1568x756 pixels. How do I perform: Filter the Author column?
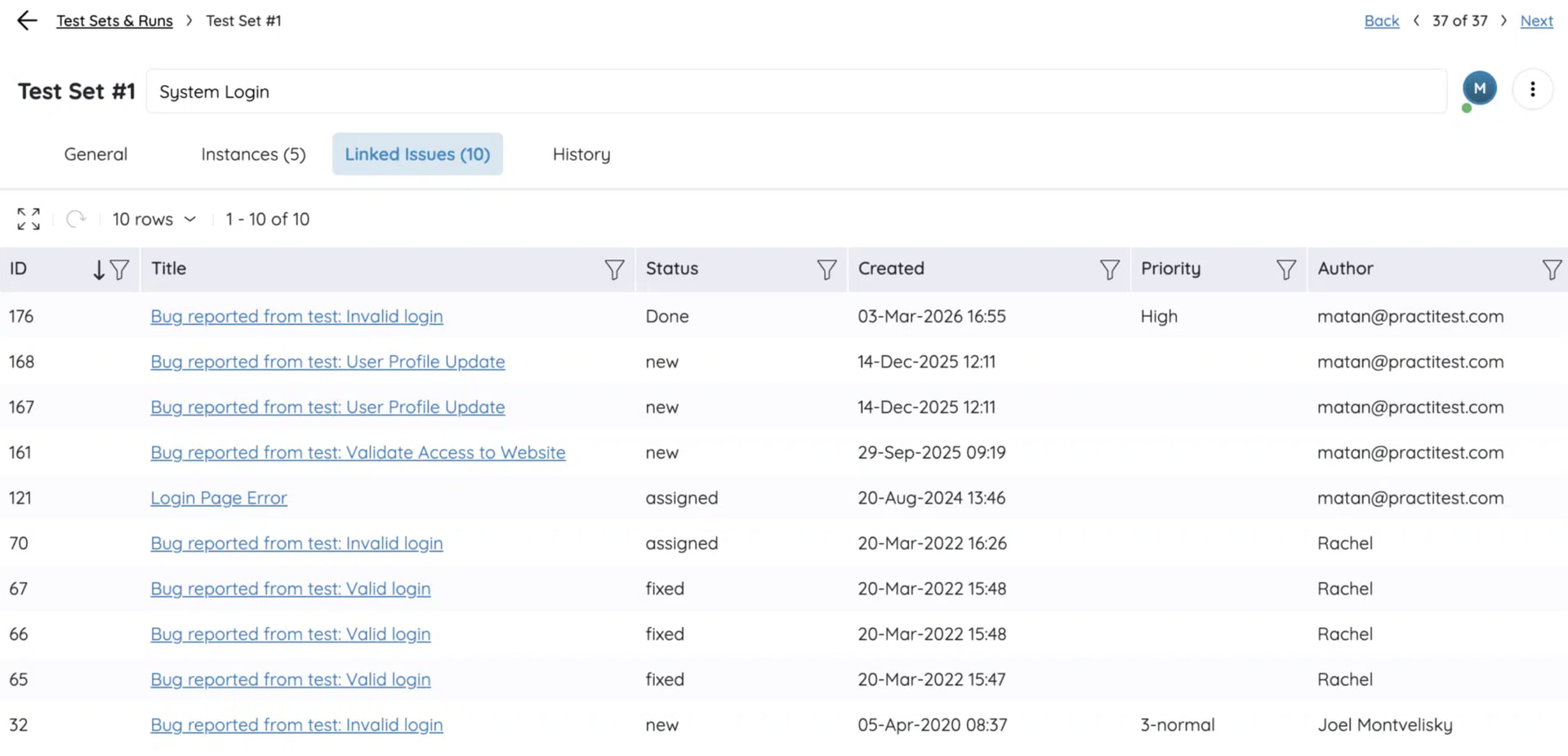click(1552, 269)
